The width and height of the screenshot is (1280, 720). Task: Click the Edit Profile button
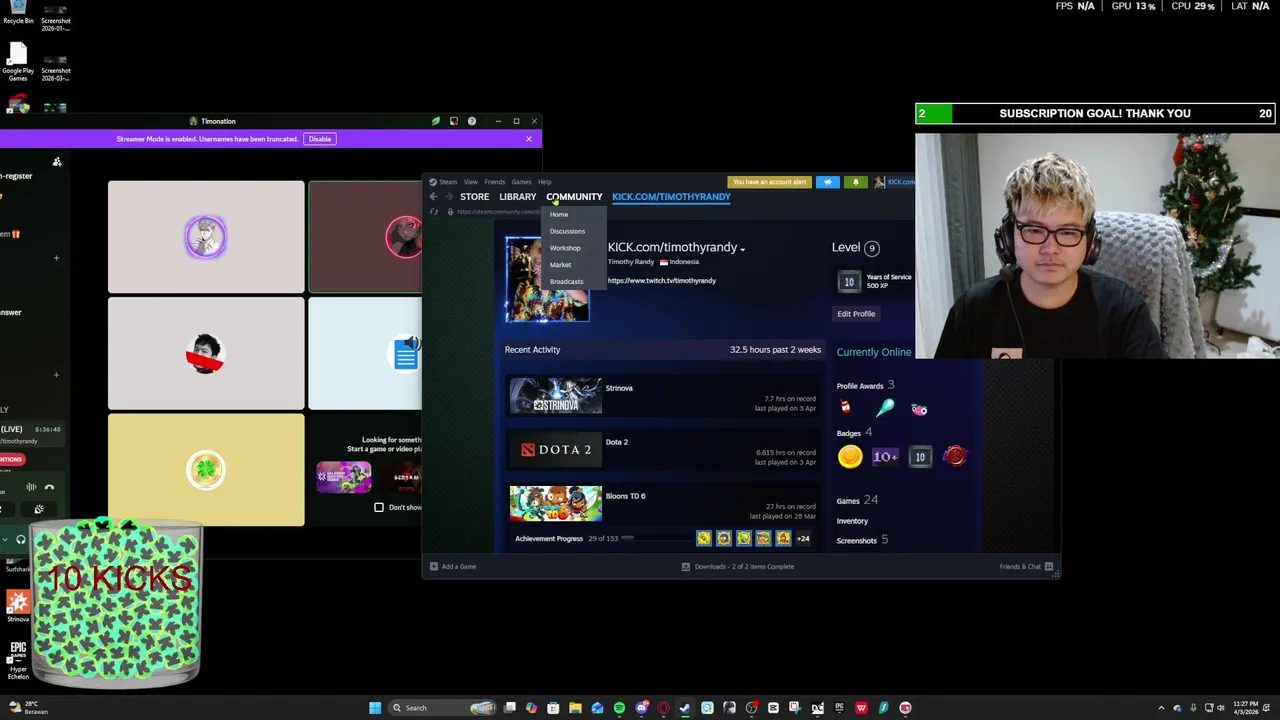[x=856, y=314]
